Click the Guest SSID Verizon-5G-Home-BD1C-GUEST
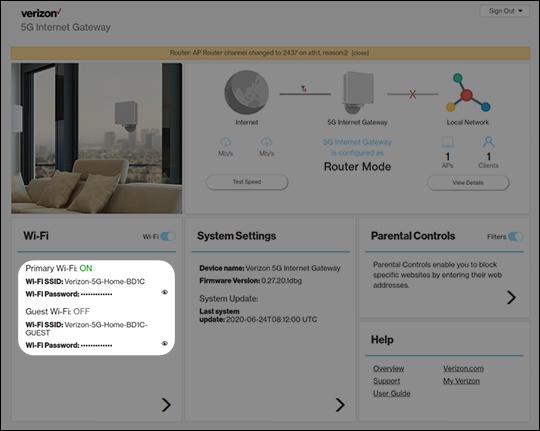This screenshot has width=540, height=431. [x=86, y=329]
